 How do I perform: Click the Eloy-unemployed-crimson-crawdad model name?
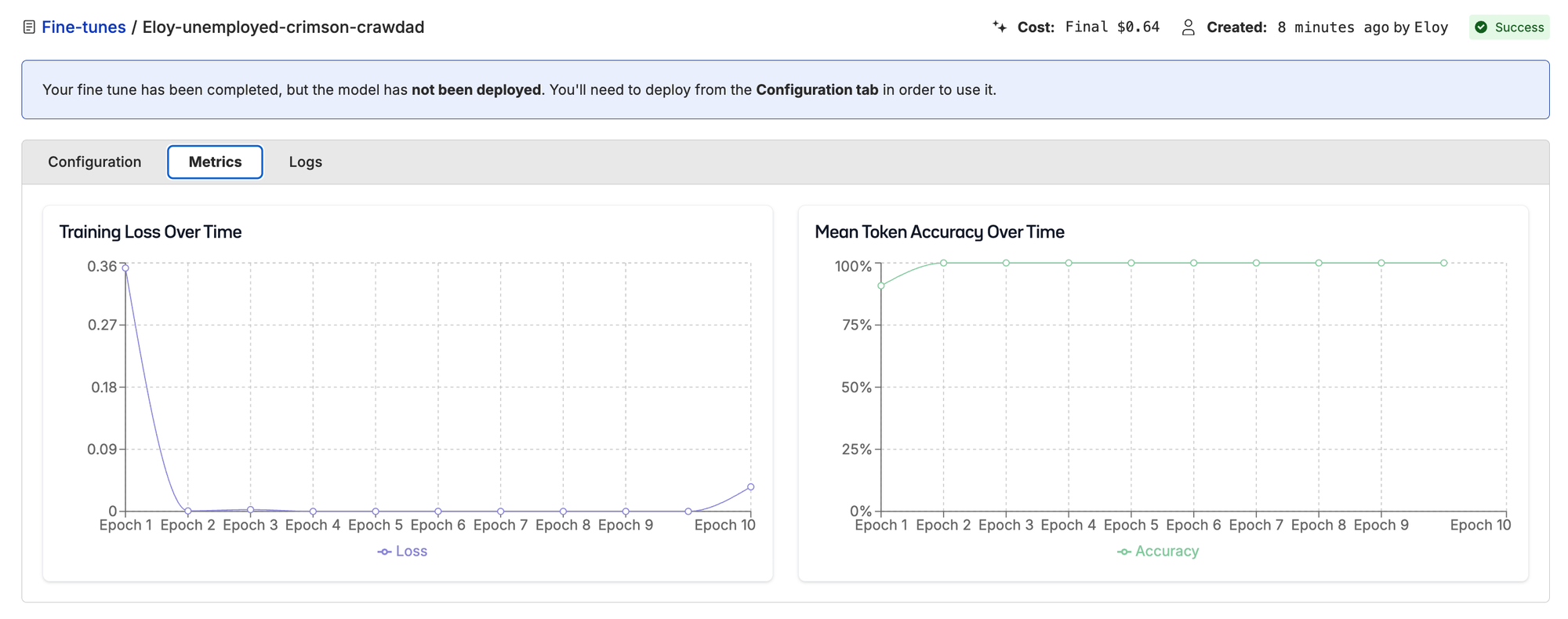point(283,27)
